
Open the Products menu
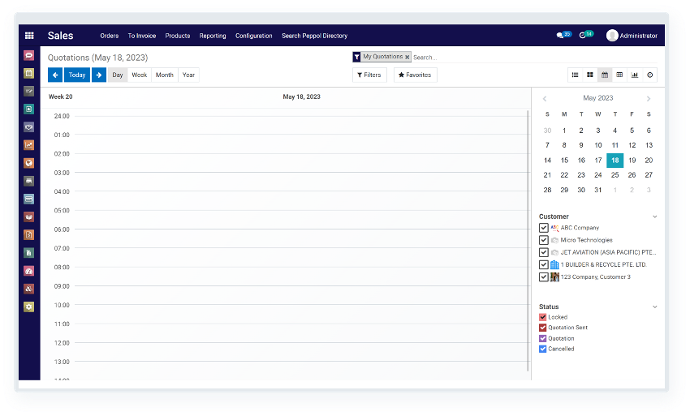point(177,36)
